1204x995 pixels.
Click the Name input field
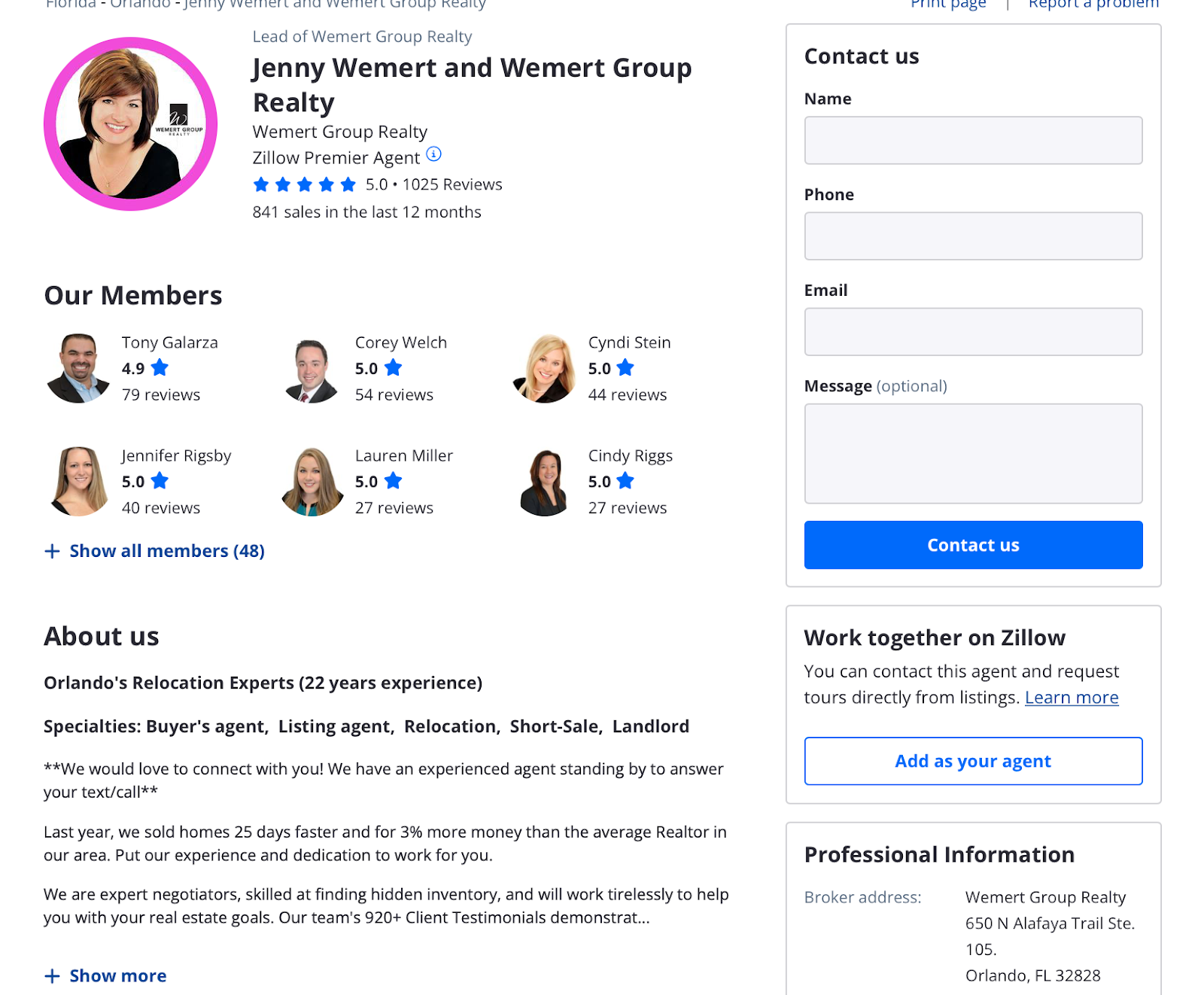(x=973, y=141)
